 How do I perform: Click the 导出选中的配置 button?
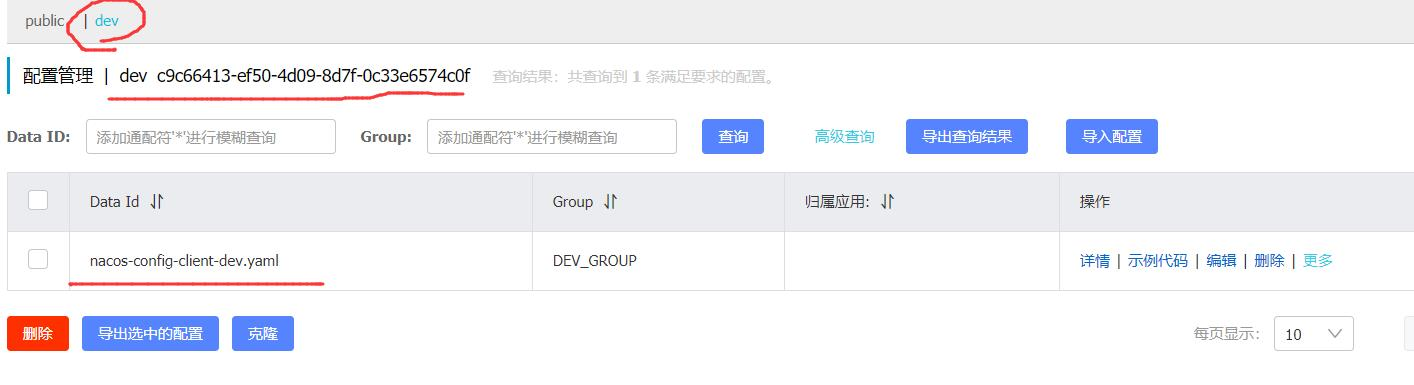(x=150, y=334)
